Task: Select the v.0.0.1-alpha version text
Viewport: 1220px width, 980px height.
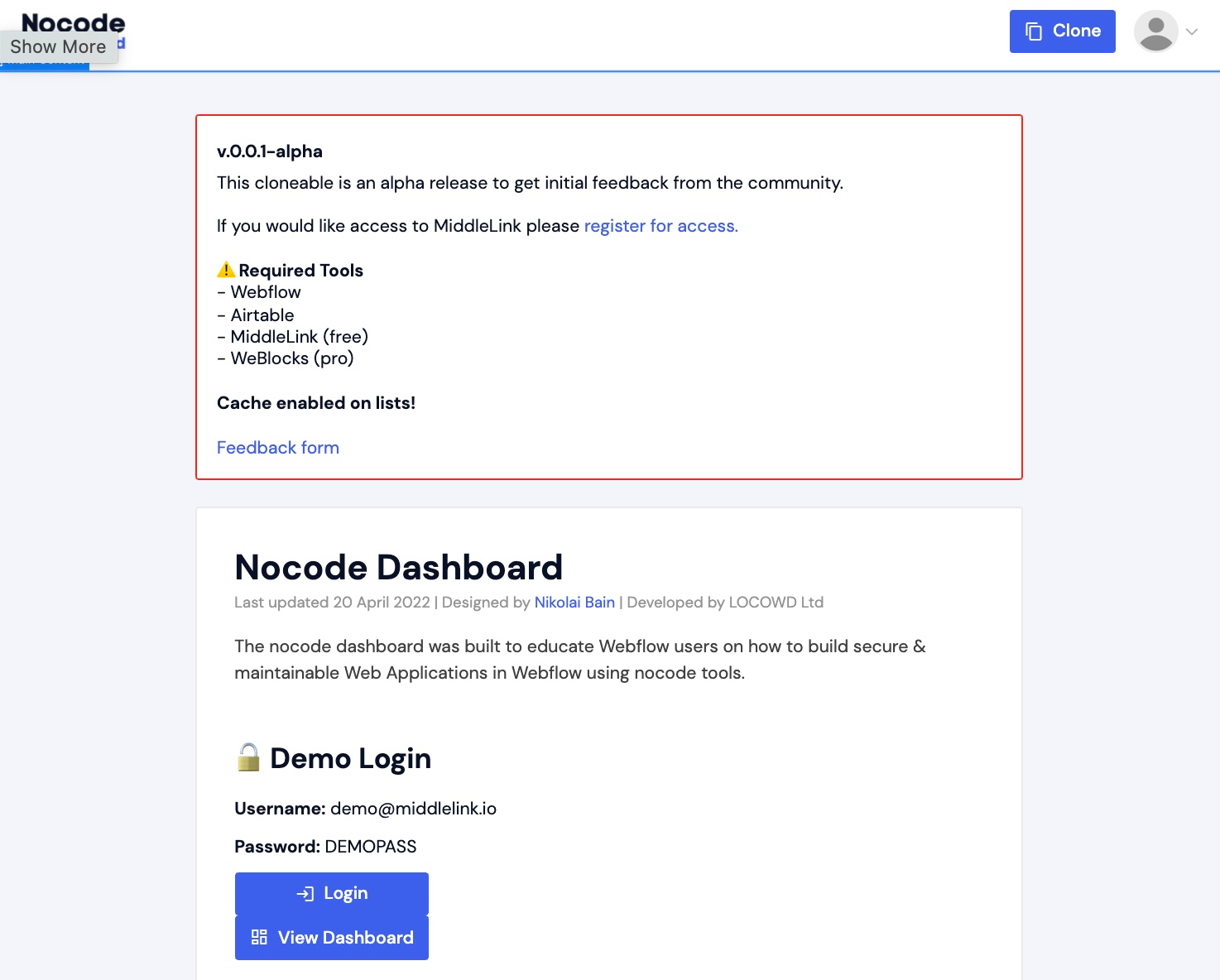Action: coord(270,151)
